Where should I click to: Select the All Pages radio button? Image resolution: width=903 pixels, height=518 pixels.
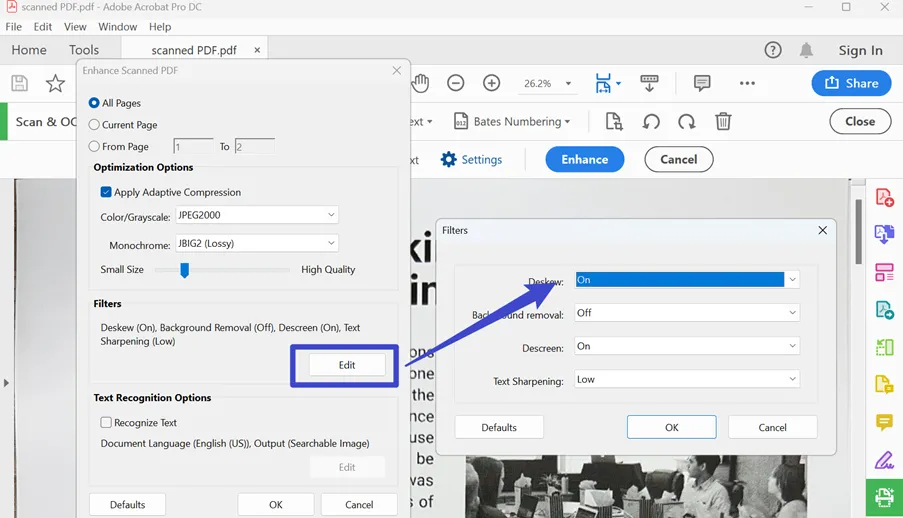94,103
